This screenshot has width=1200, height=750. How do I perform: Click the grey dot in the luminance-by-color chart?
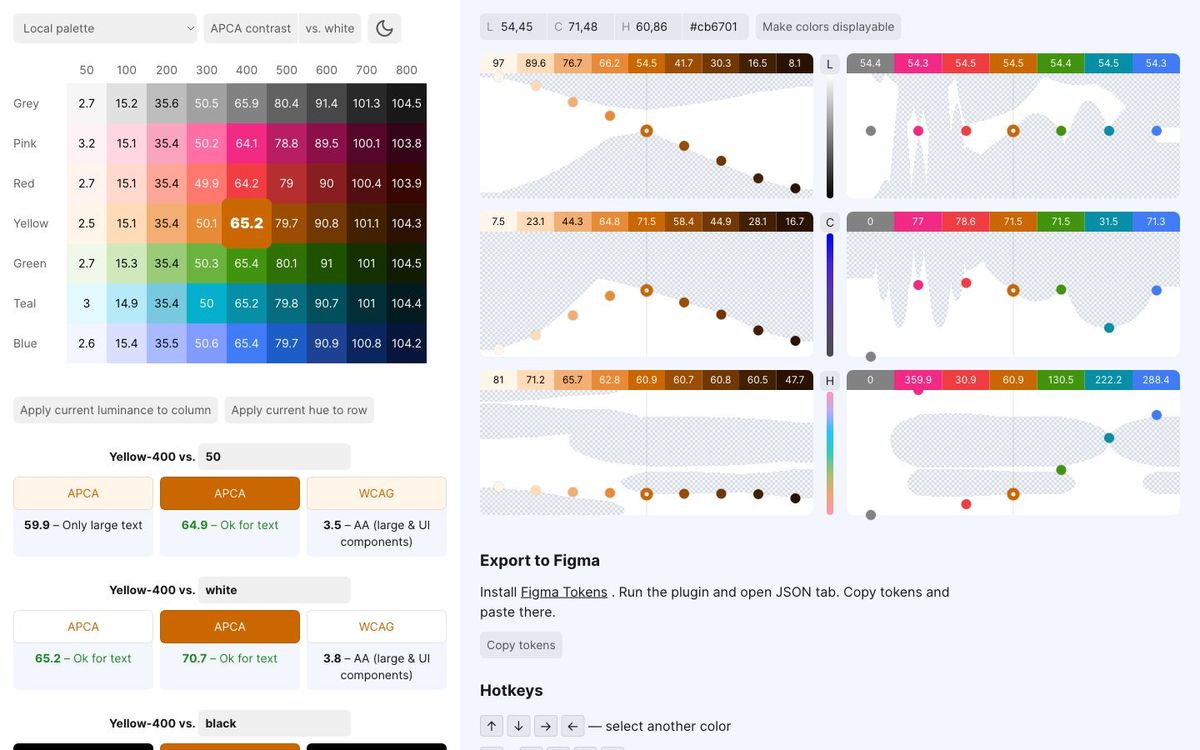(871, 131)
